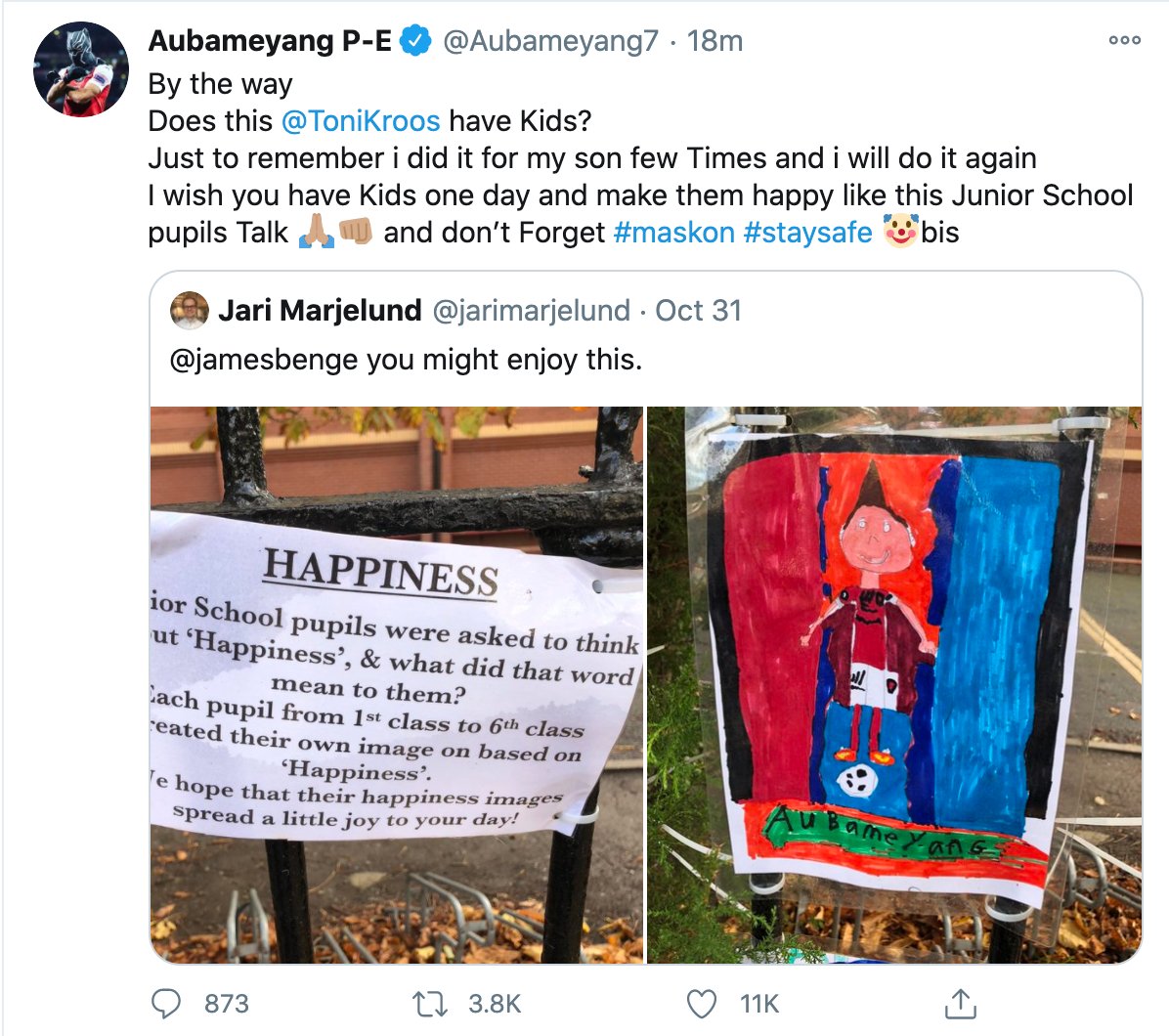Click the Oct 31 quoted tweet date
Screen dimensions: 1169x1036
point(698,311)
